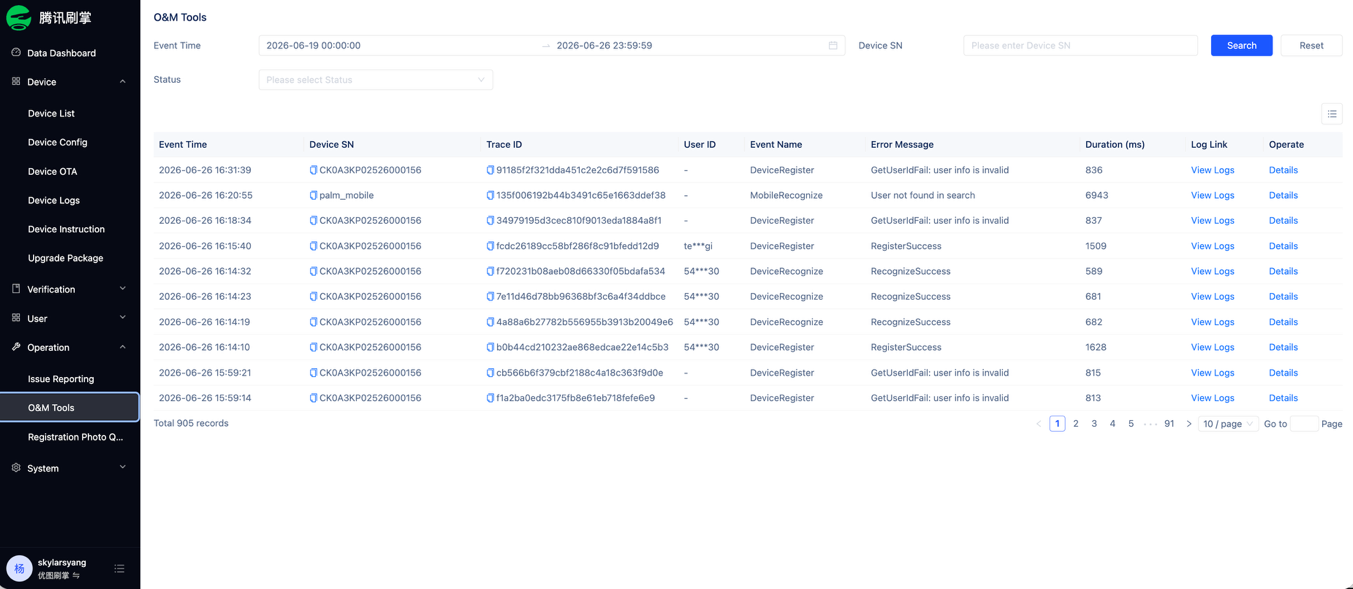The height and width of the screenshot is (589, 1353).
Task: Collapse the Device sidebar menu
Action: [x=70, y=82]
